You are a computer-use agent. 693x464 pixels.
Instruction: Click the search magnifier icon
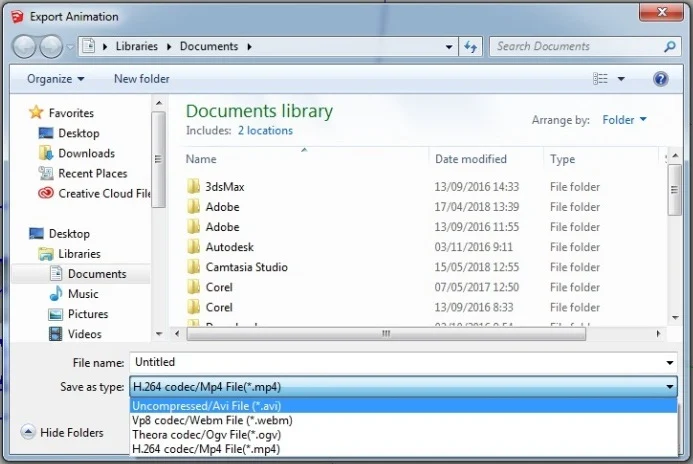click(670, 46)
